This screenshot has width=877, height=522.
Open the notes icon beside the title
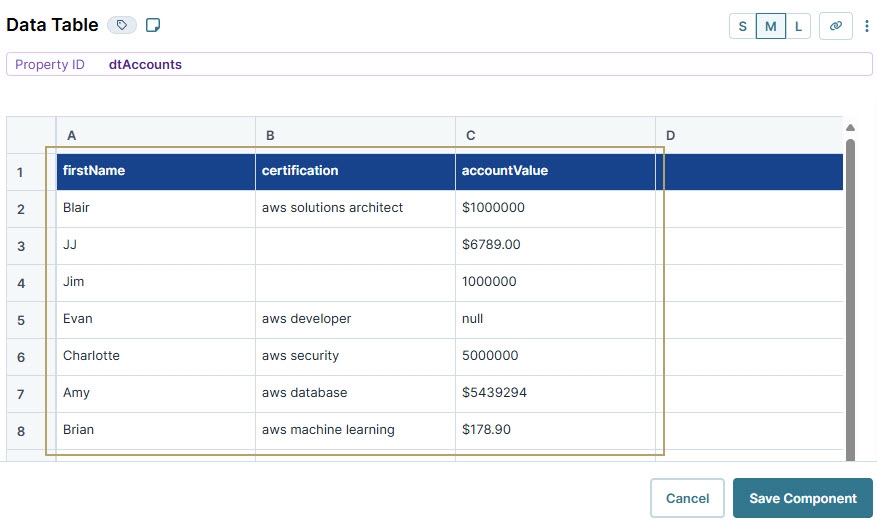coord(153,25)
